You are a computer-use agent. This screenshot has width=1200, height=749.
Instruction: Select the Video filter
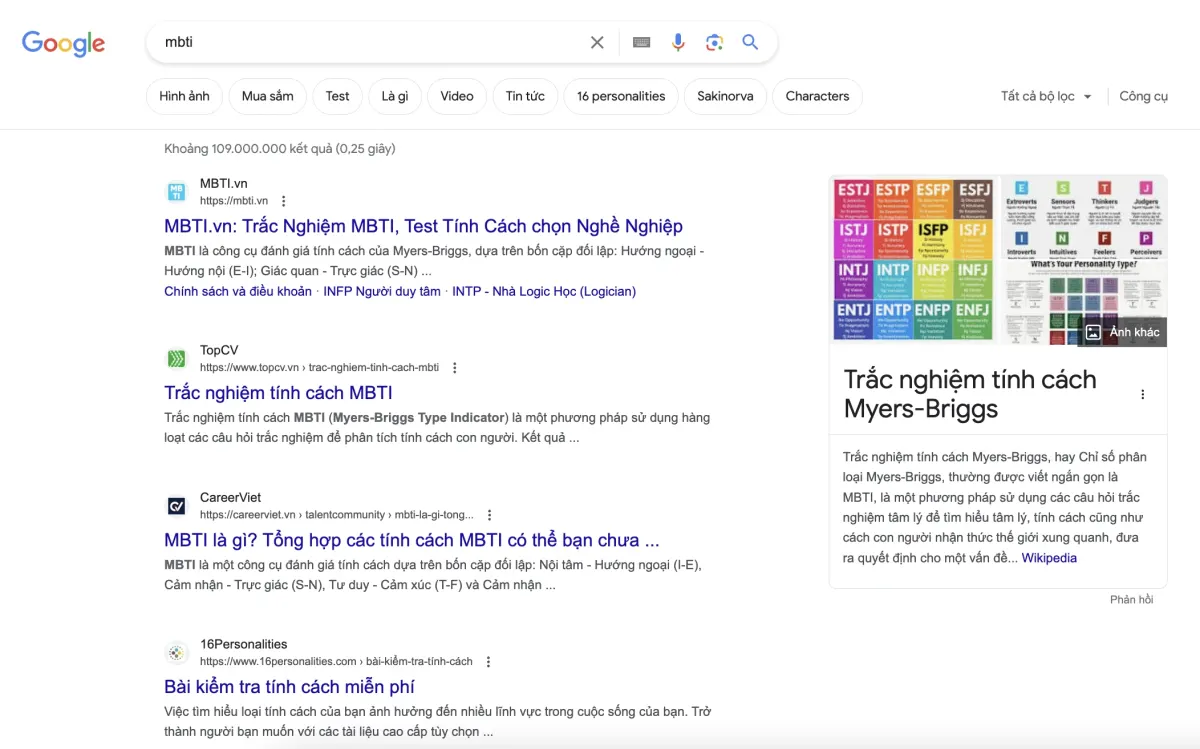[x=457, y=96]
